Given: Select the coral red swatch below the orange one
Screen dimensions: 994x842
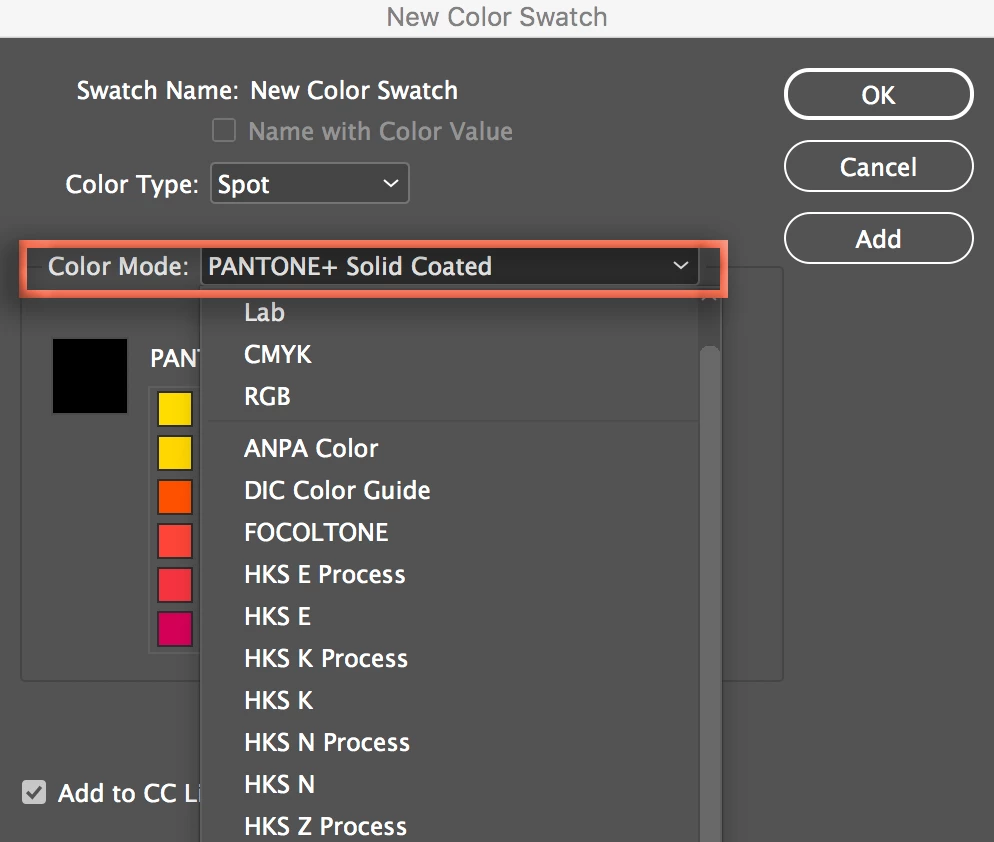Looking at the screenshot, I should point(174,540).
